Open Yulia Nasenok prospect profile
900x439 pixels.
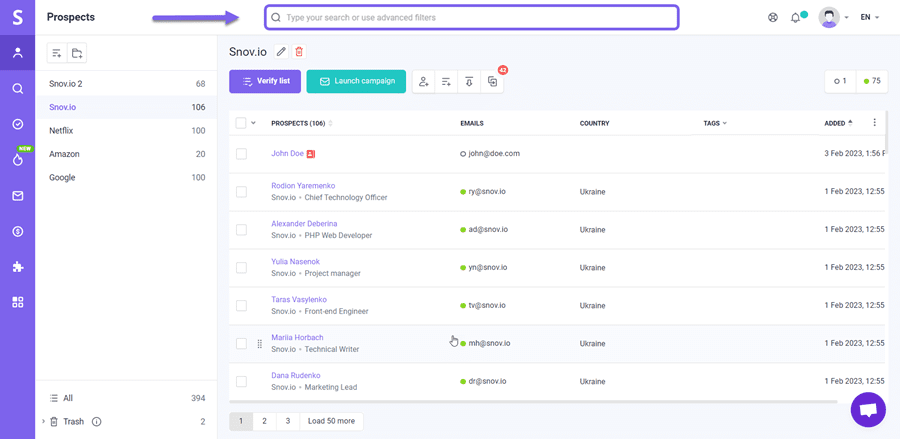[x=296, y=262]
